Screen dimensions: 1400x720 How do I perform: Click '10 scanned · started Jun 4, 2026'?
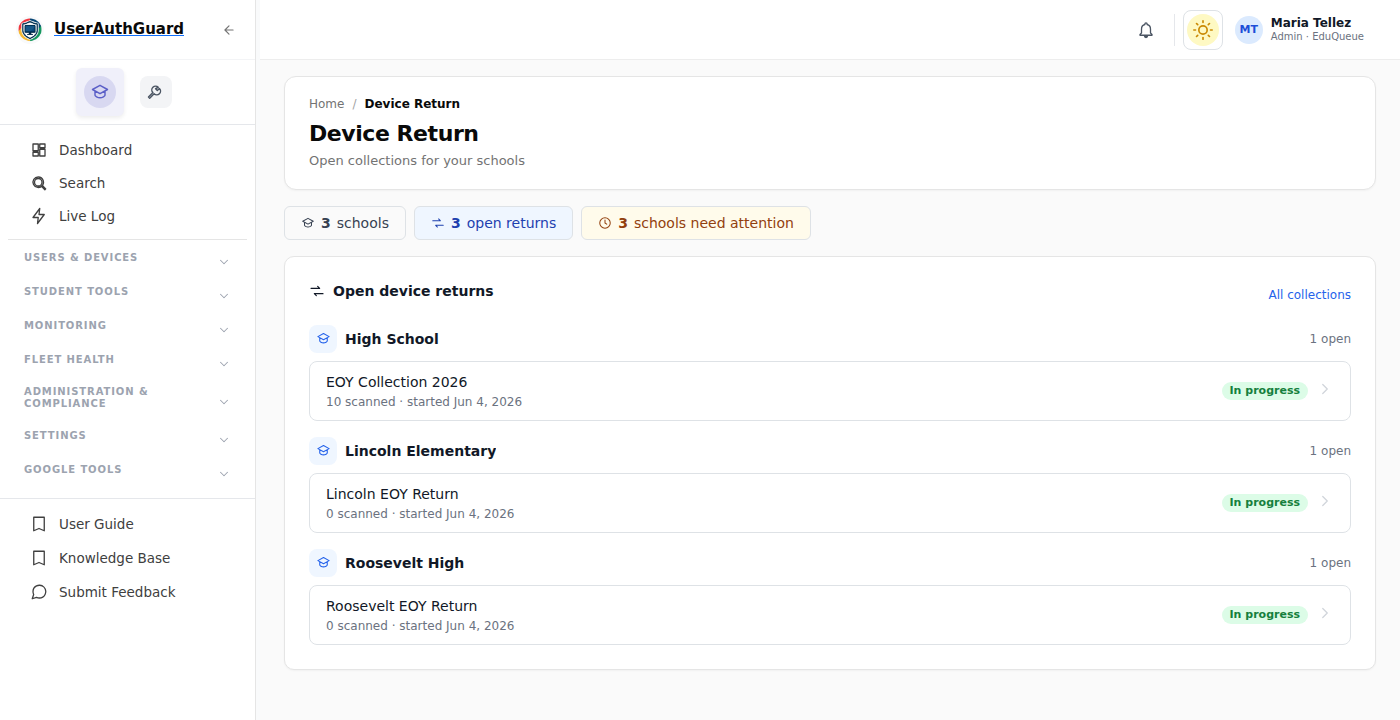424,402
